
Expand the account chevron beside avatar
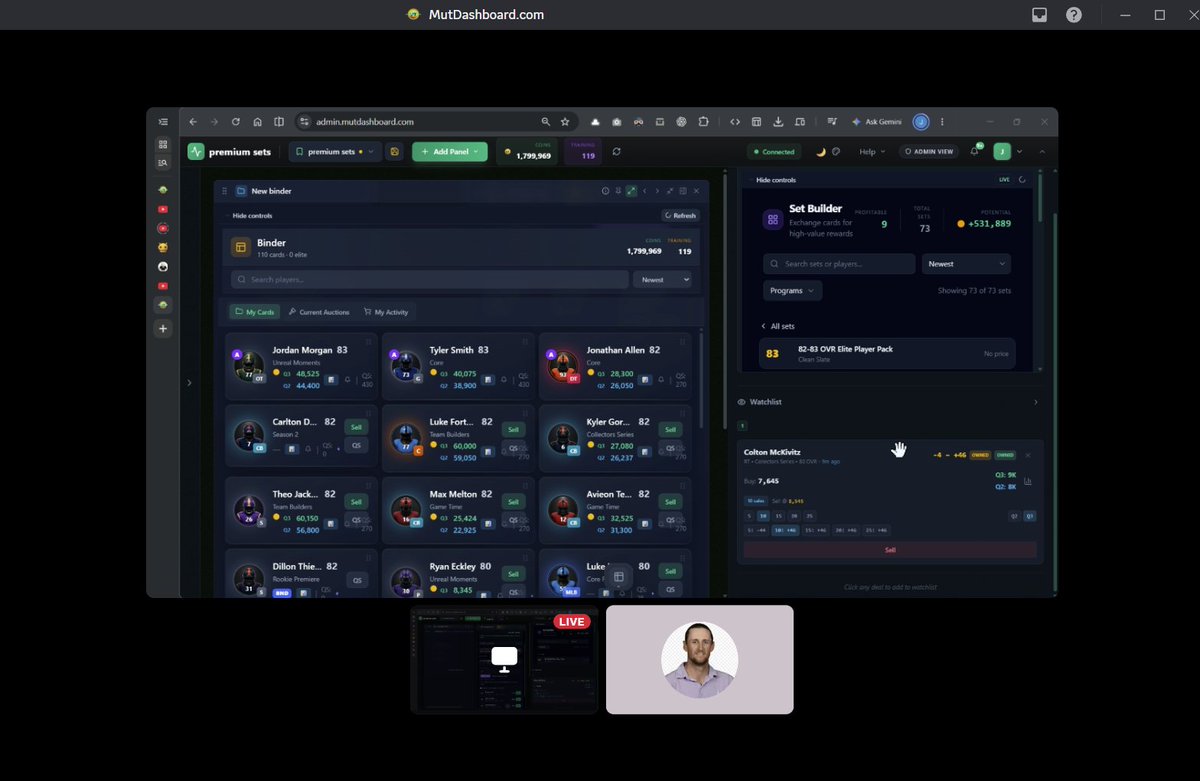pyautogui.click(x=1019, y=152)
